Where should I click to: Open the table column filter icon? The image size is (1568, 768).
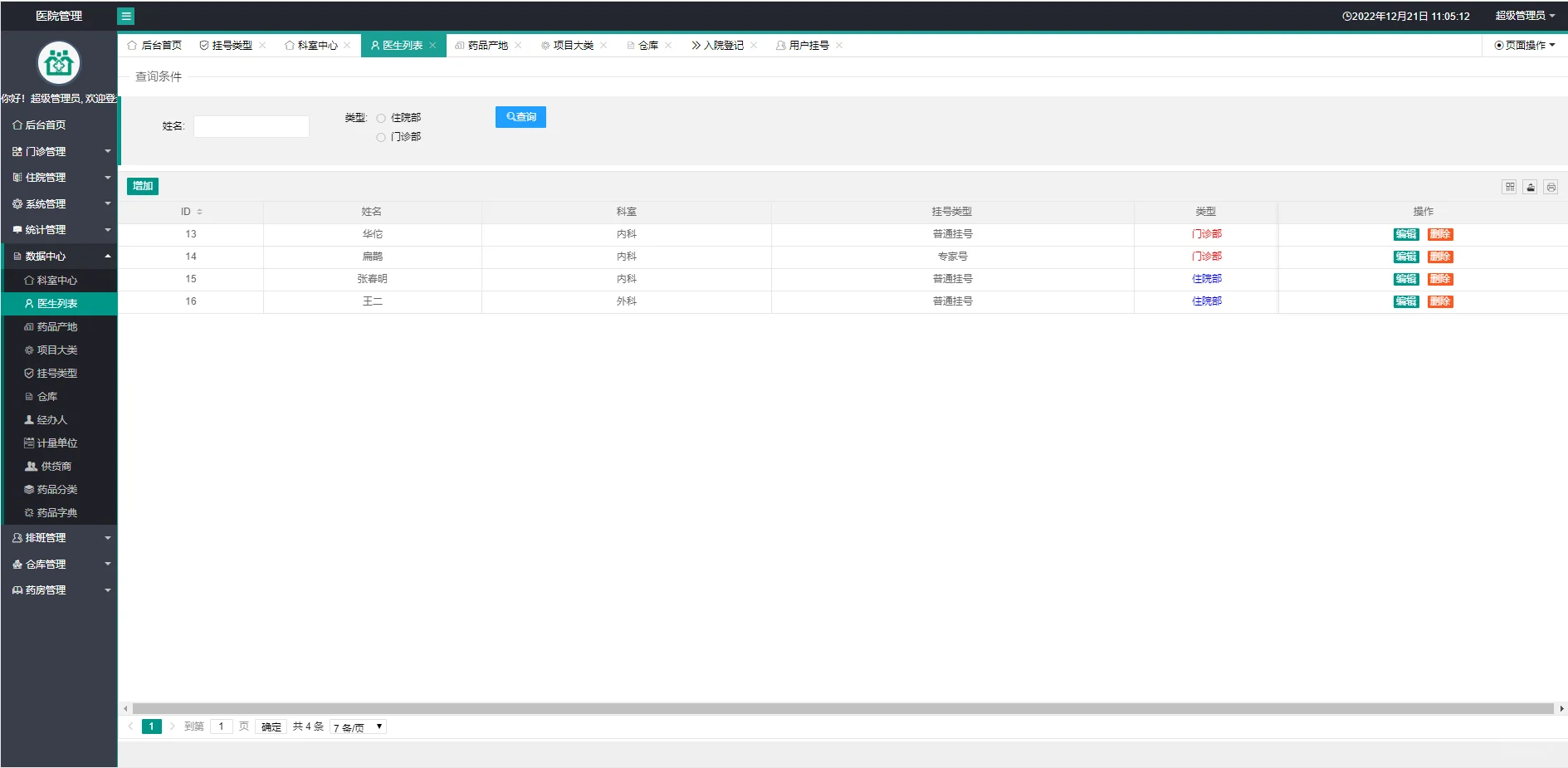(x=1510, y=187)
